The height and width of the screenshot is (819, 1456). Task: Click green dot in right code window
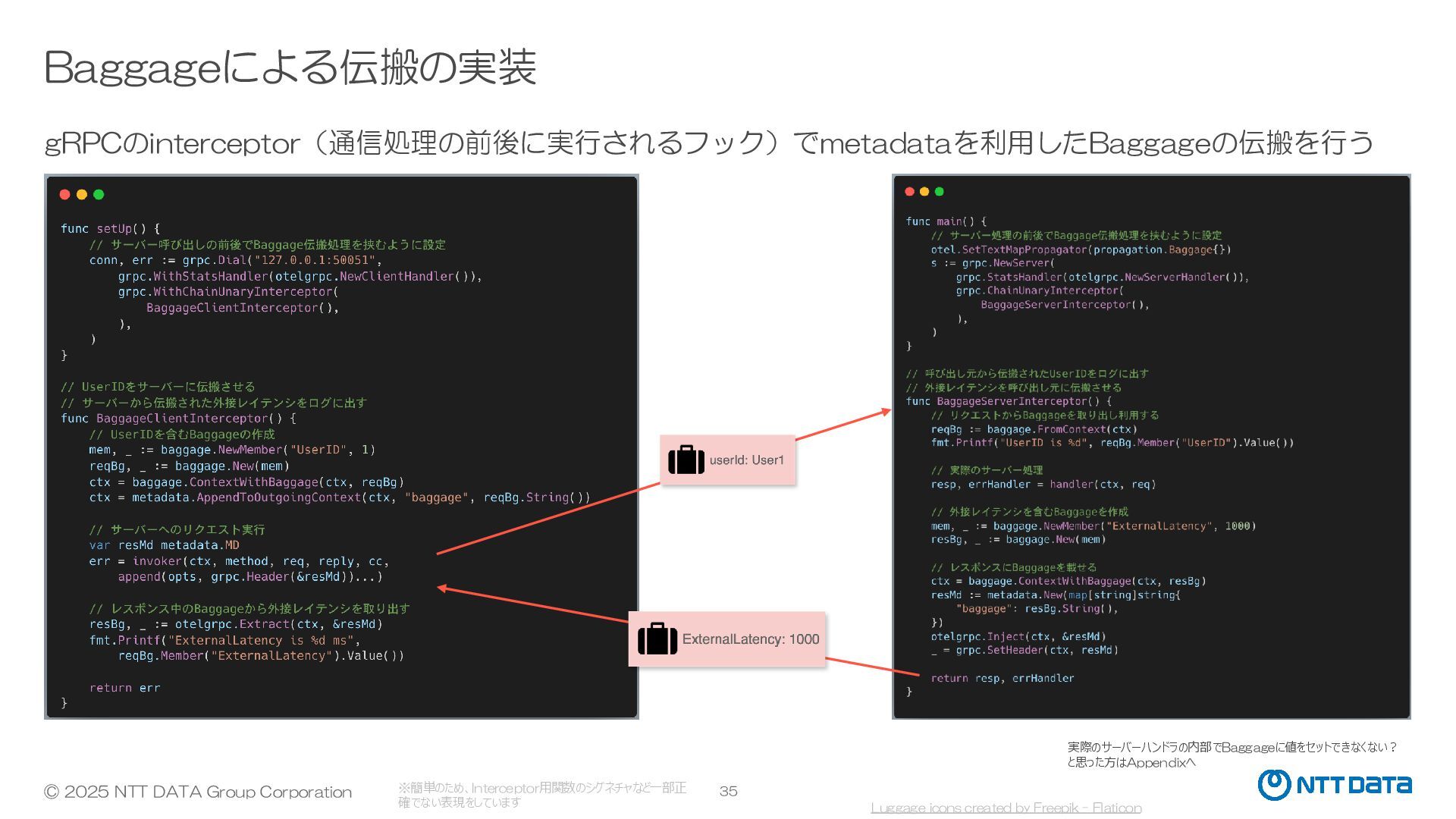[x=940, y=192]
